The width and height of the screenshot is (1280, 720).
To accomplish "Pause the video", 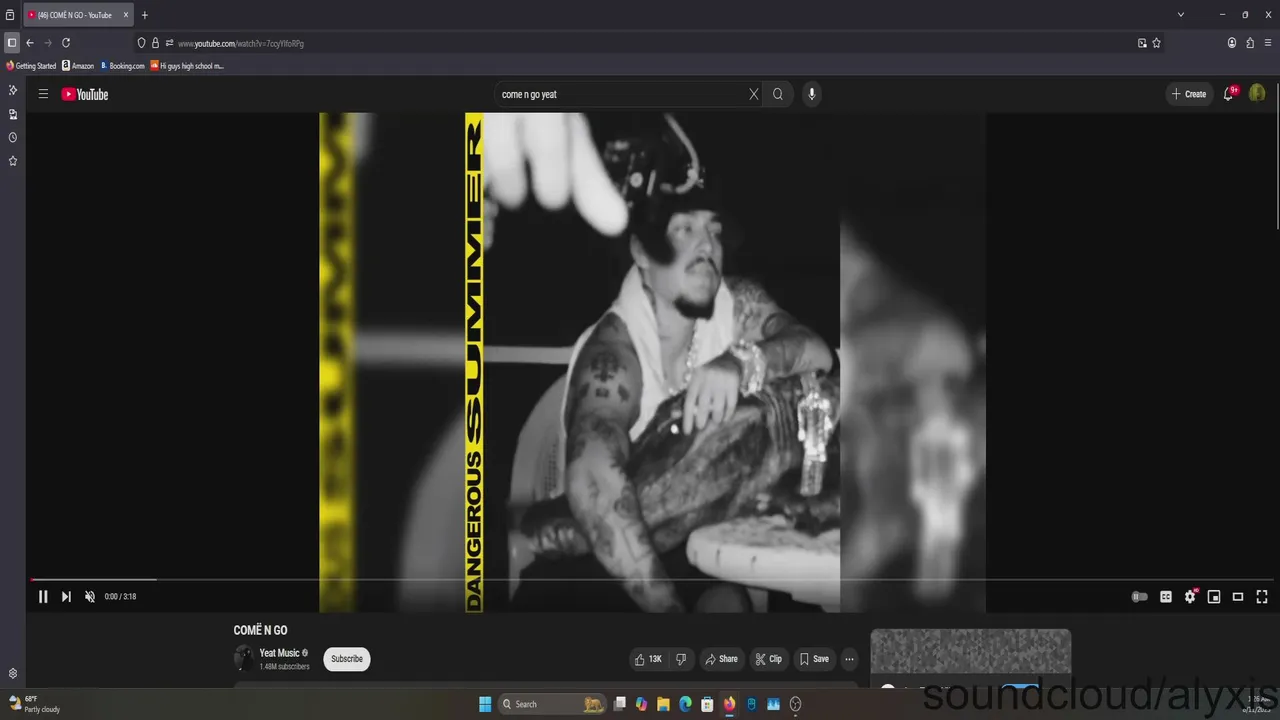I will click(x=43, y=596).
